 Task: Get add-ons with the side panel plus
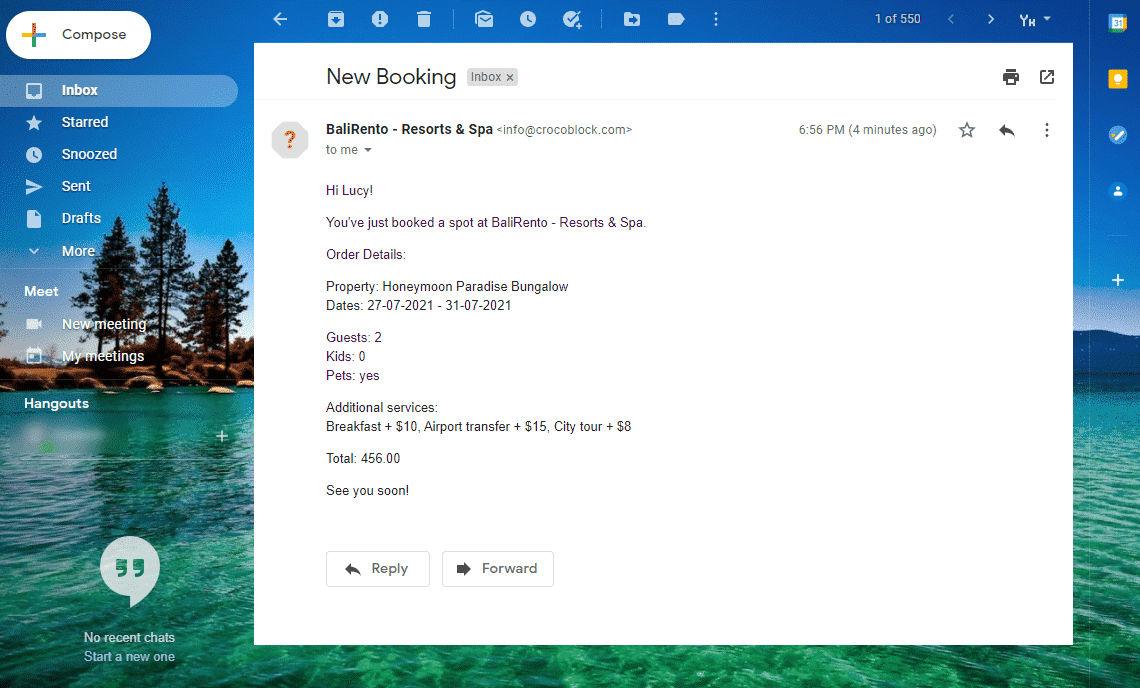pos(1117,280)
